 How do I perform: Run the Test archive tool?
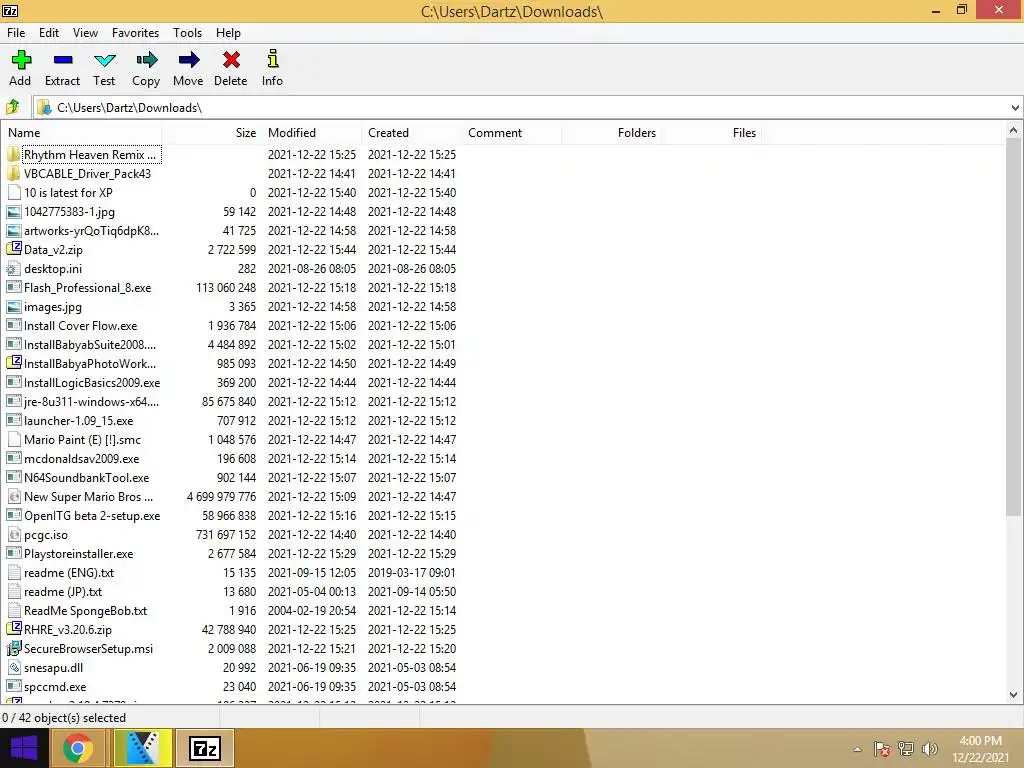pyautogui.click(x=104, y=68)
